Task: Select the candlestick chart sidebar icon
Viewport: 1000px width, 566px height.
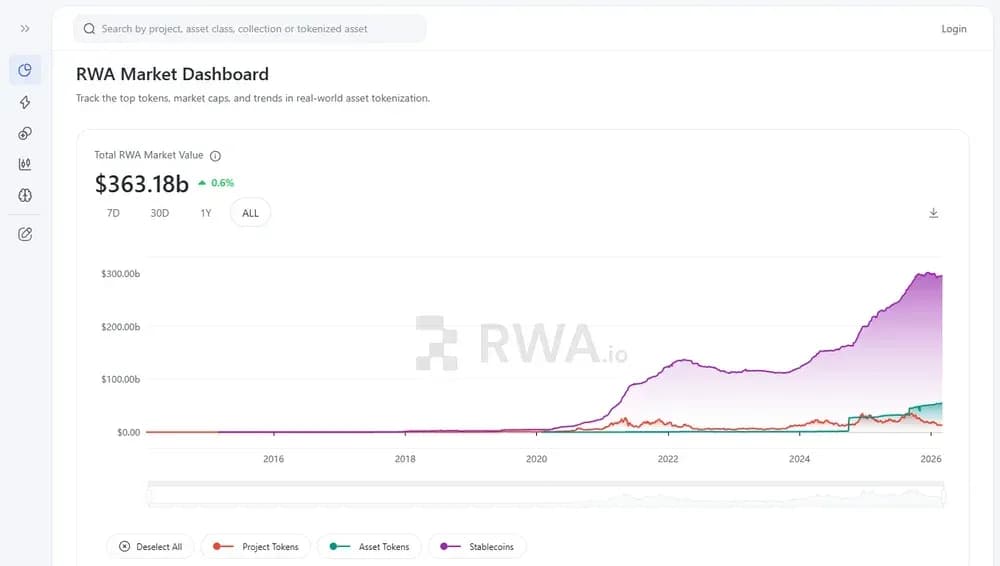Action: coord(25,165)
